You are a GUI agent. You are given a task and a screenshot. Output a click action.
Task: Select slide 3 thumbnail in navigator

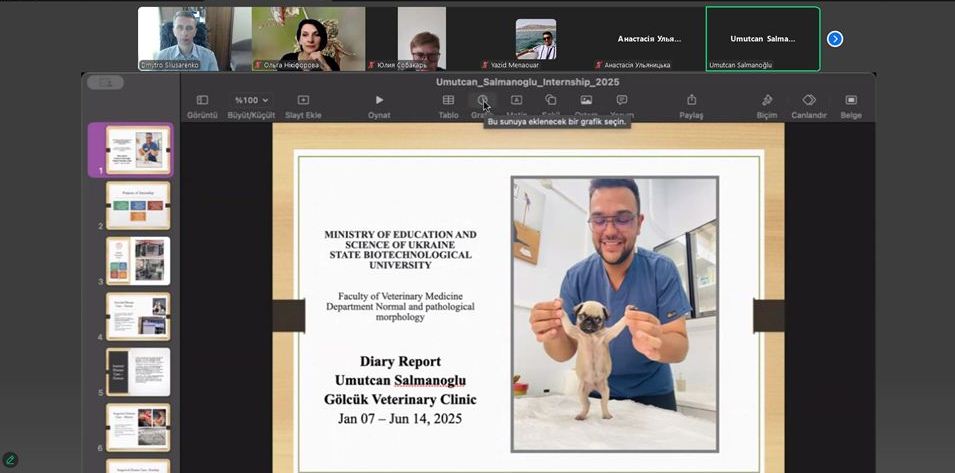[x=138, y=261]
